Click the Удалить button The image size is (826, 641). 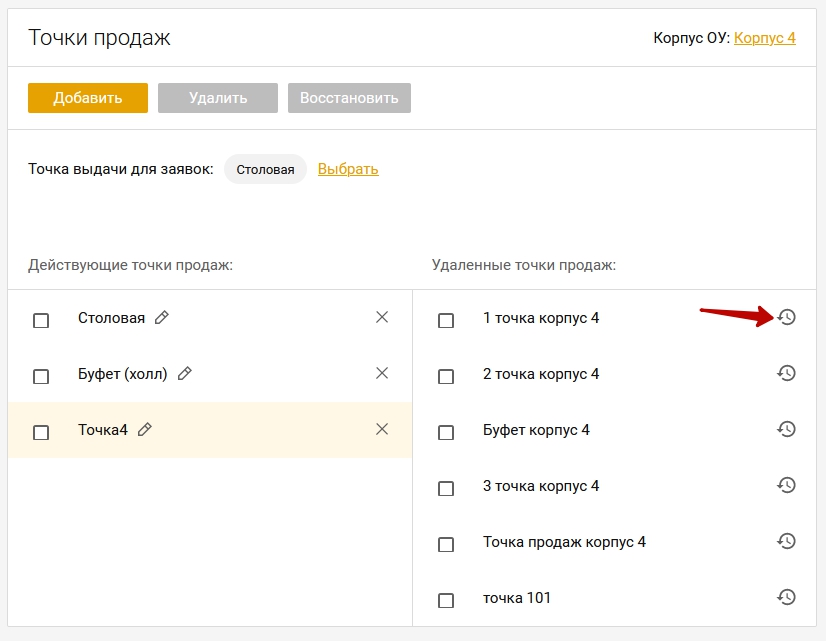[x=218, y=98]
